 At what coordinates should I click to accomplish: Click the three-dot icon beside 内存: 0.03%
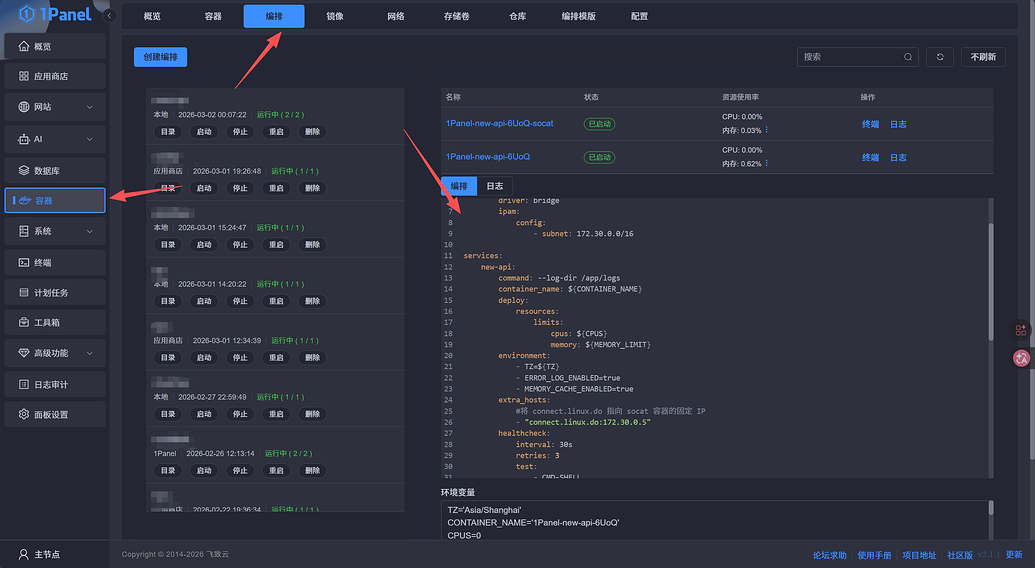click(766, 130)
